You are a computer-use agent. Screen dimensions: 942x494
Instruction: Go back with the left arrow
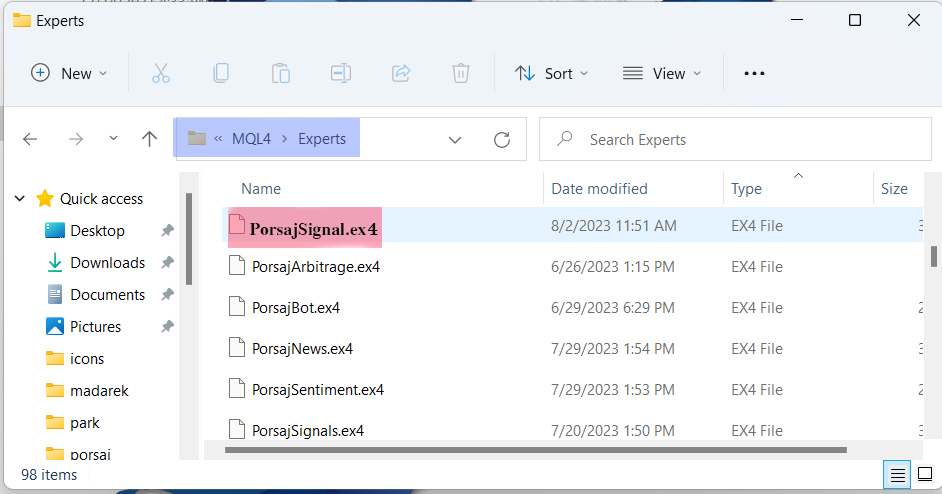(x=30, y=139)
